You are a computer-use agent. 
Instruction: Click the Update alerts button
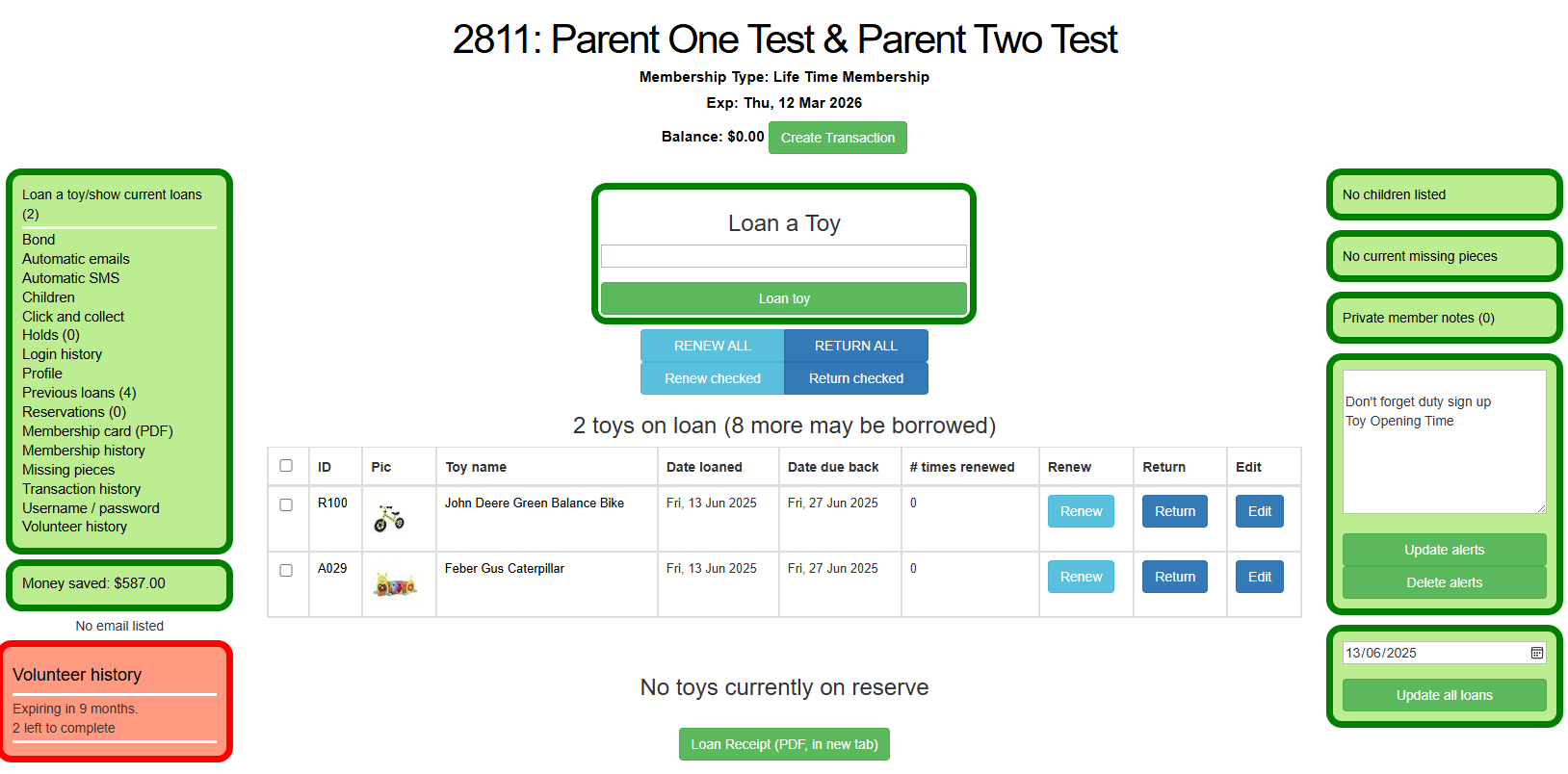1445,550
